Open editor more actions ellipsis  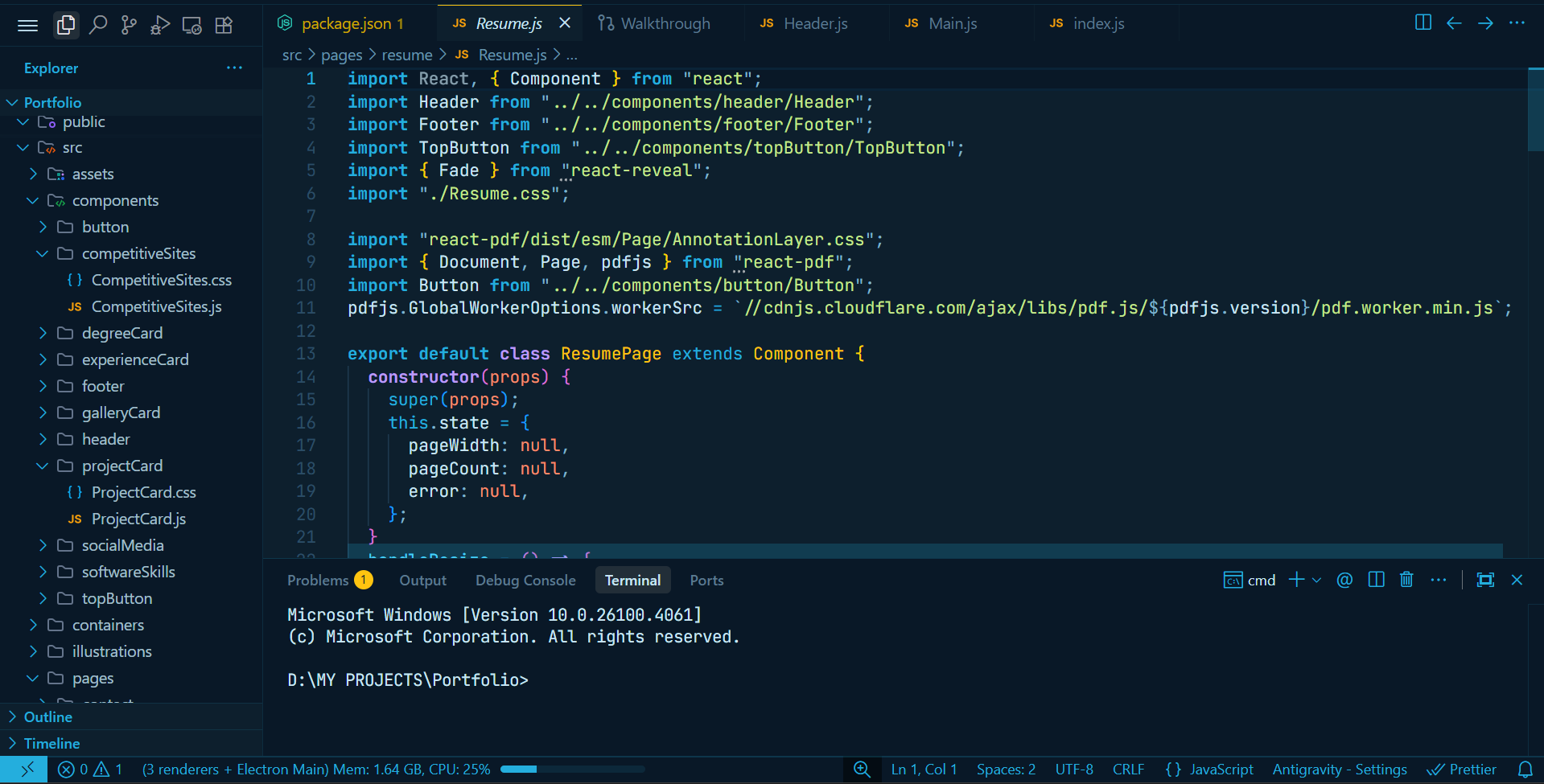(x=1517, y=23)
